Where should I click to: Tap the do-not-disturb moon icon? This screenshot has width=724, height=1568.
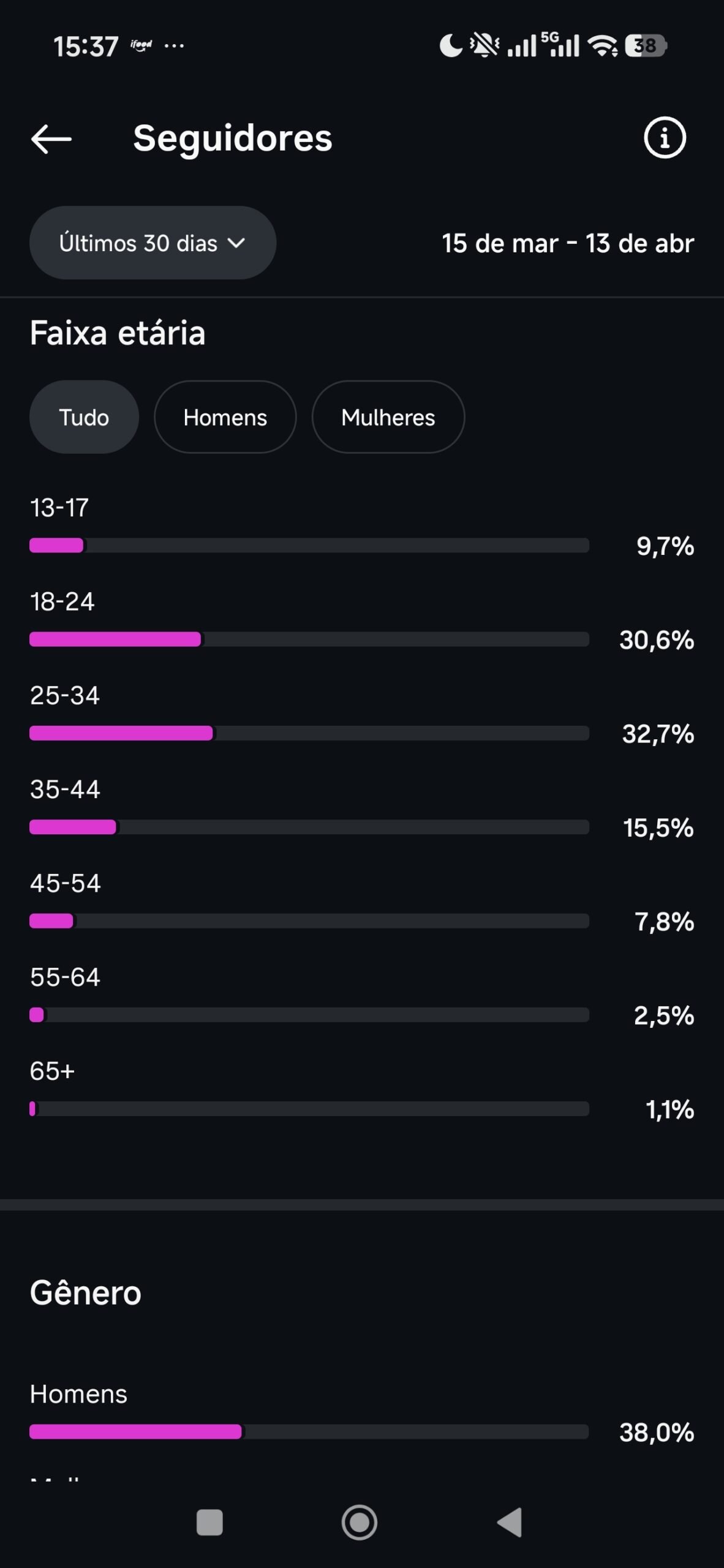(x=451, y=46)
